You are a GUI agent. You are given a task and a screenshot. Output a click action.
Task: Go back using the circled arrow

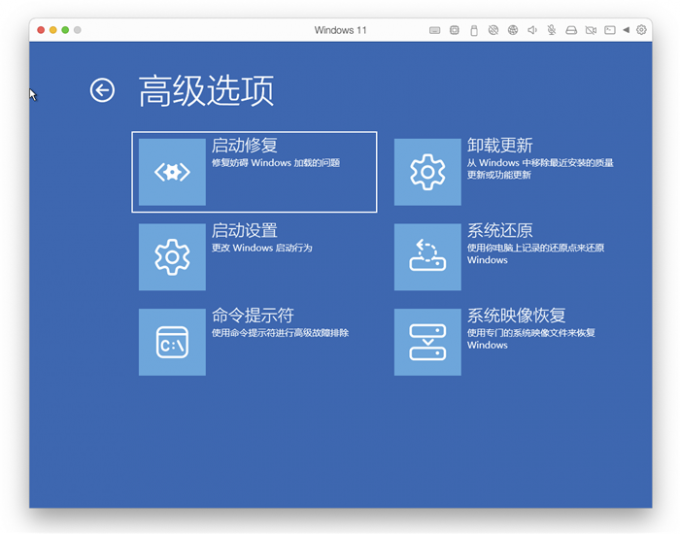point(102,90)
